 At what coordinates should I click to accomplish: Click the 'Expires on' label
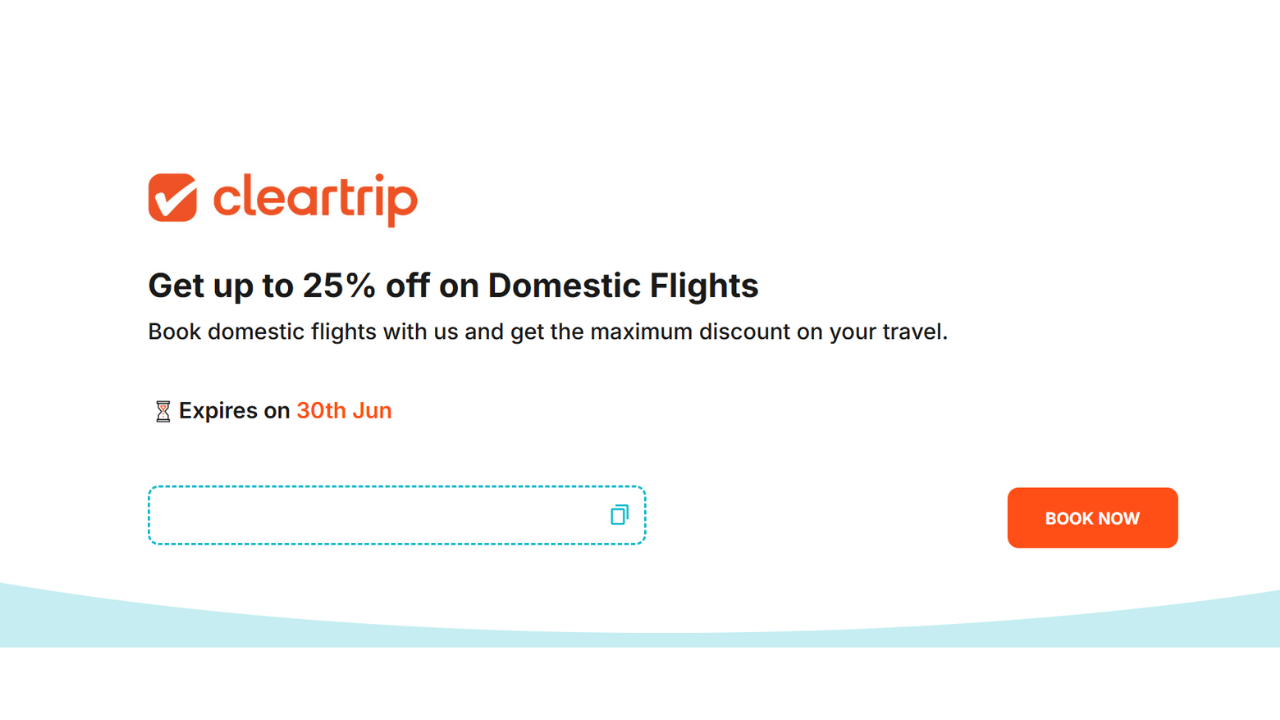point(234,411)
